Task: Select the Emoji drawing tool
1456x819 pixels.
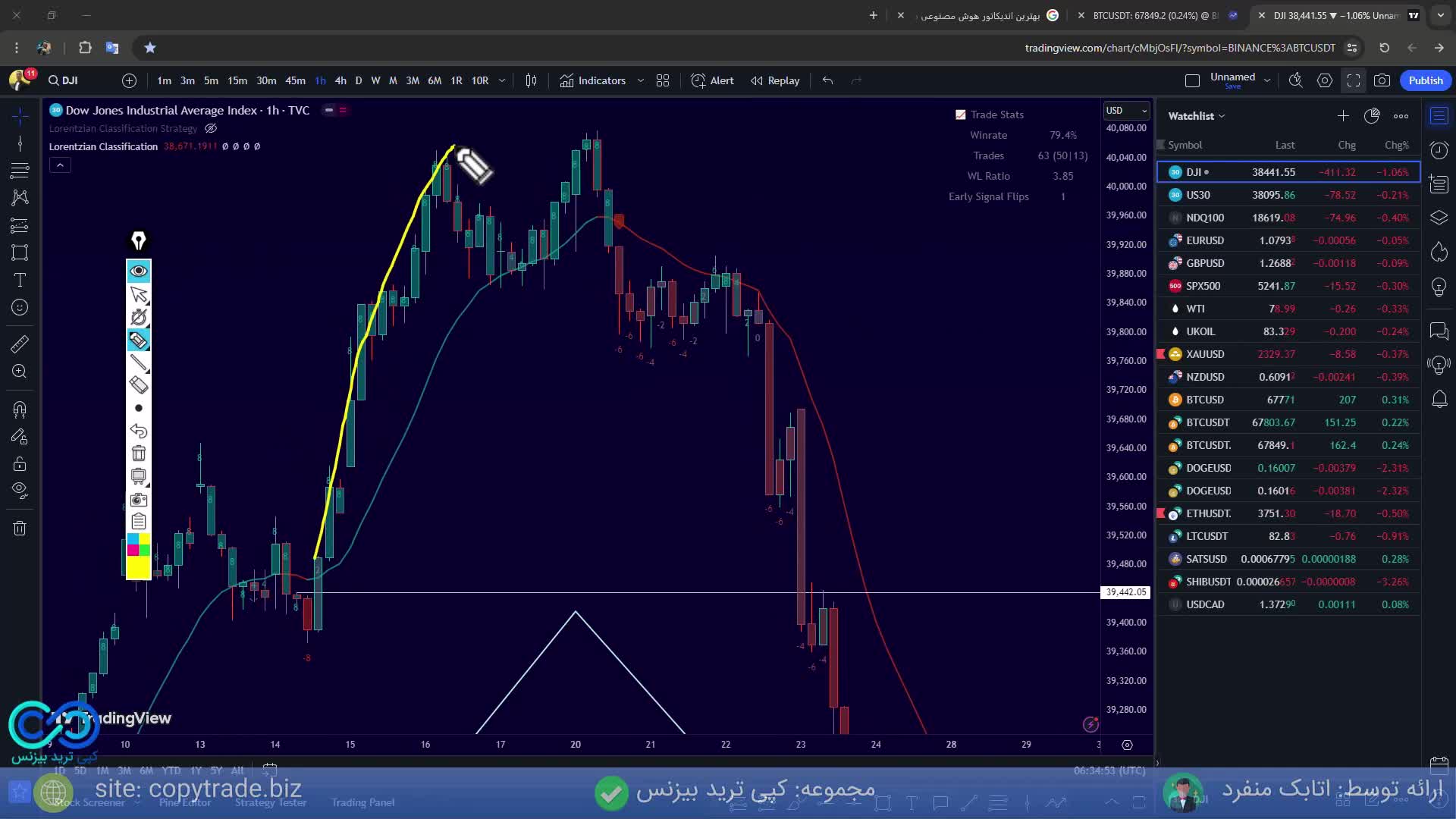Action: [x=20, y=307]
